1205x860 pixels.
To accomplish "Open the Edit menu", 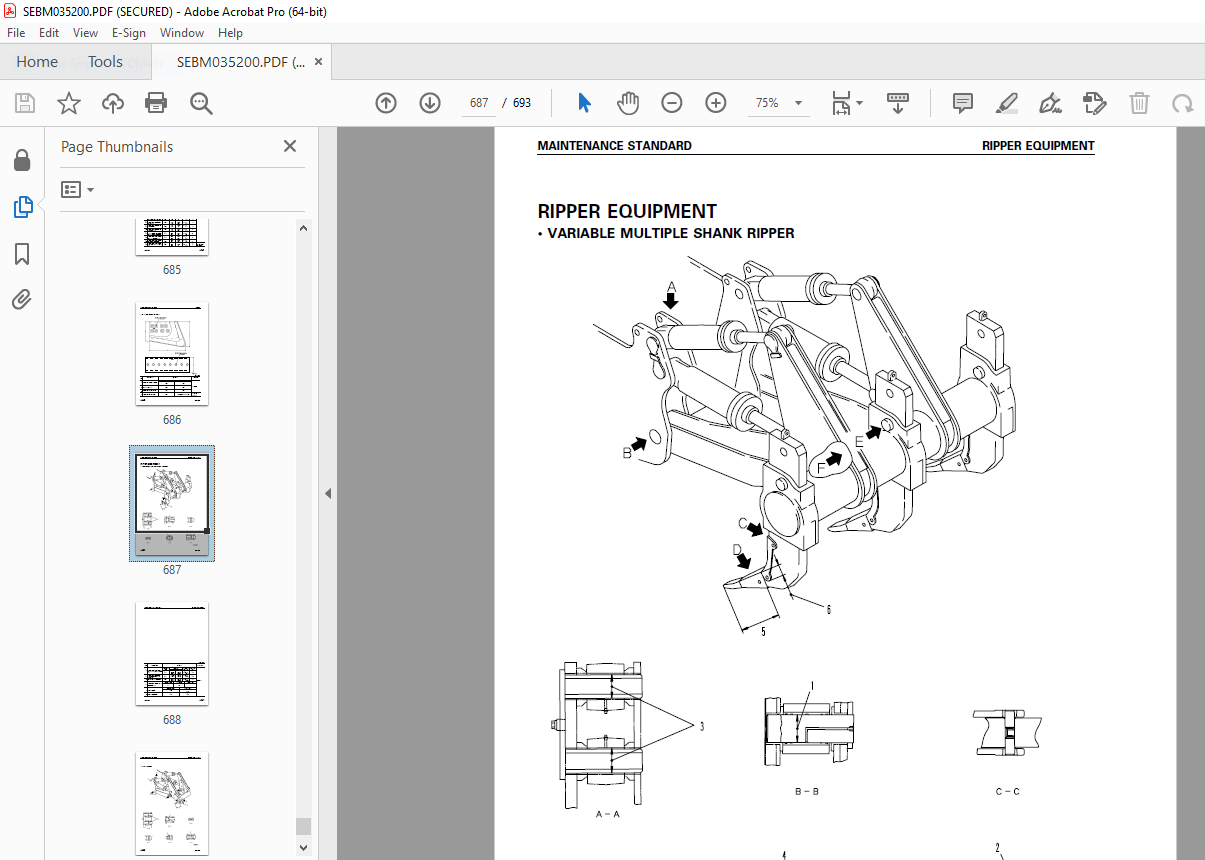I will (x=50, y=33).
